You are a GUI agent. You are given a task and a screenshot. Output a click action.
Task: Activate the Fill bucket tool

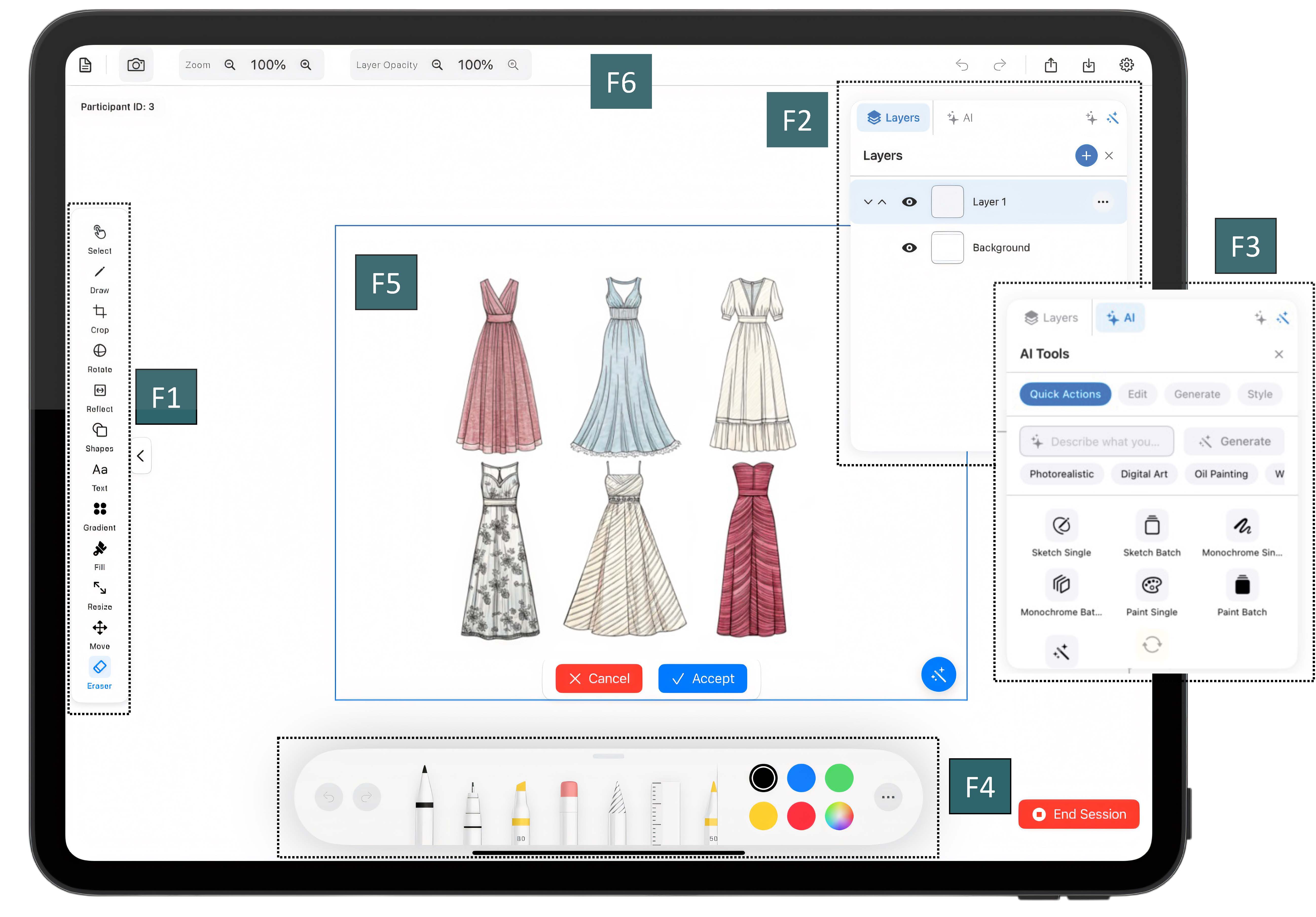(100, 549)
